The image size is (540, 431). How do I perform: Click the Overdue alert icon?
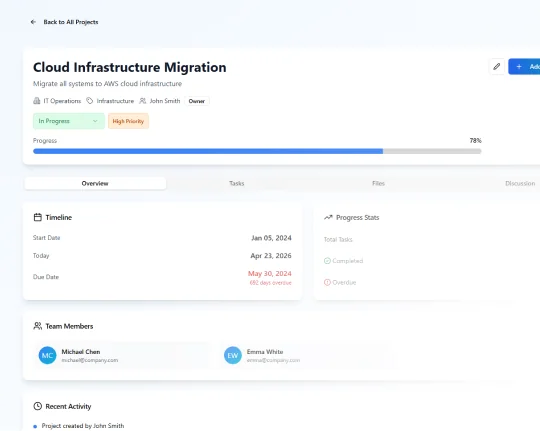tap(327, 283)
